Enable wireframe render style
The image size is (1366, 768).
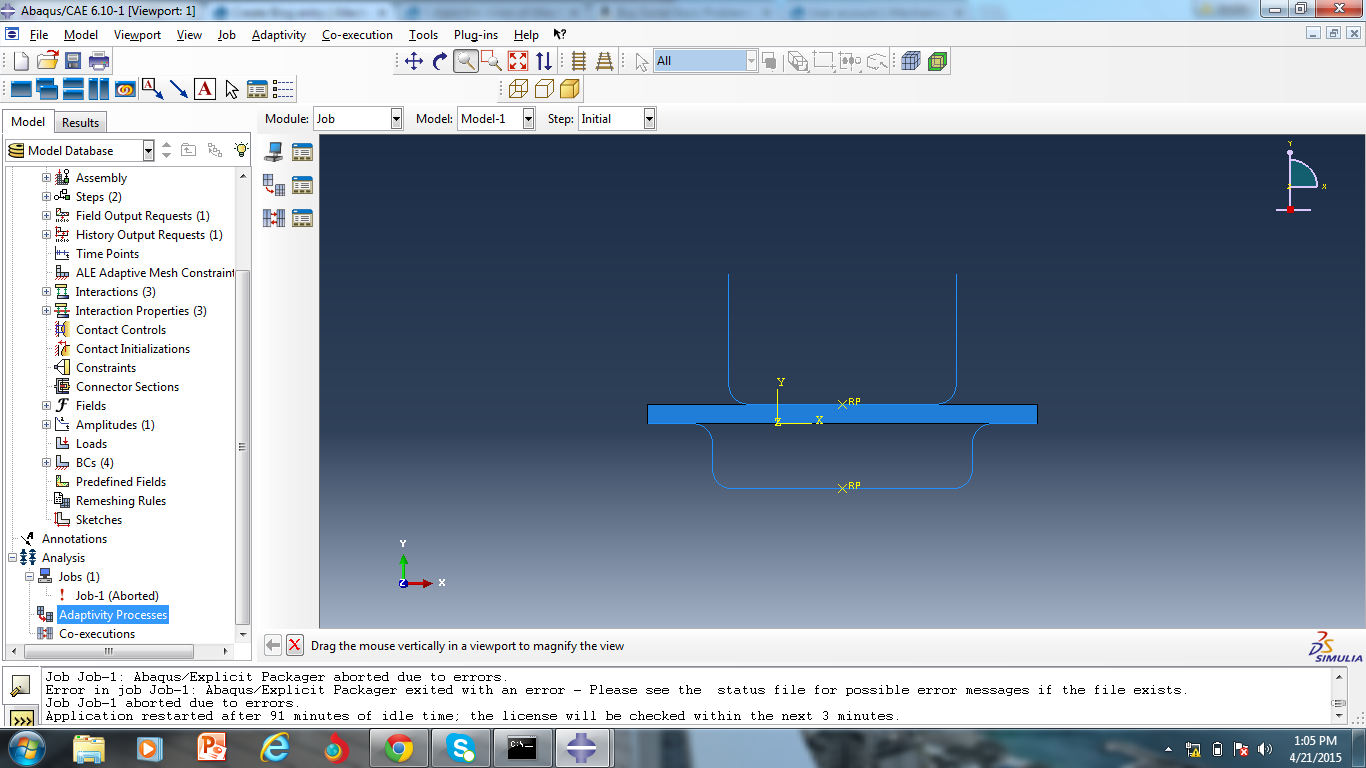tap(518, 89)
